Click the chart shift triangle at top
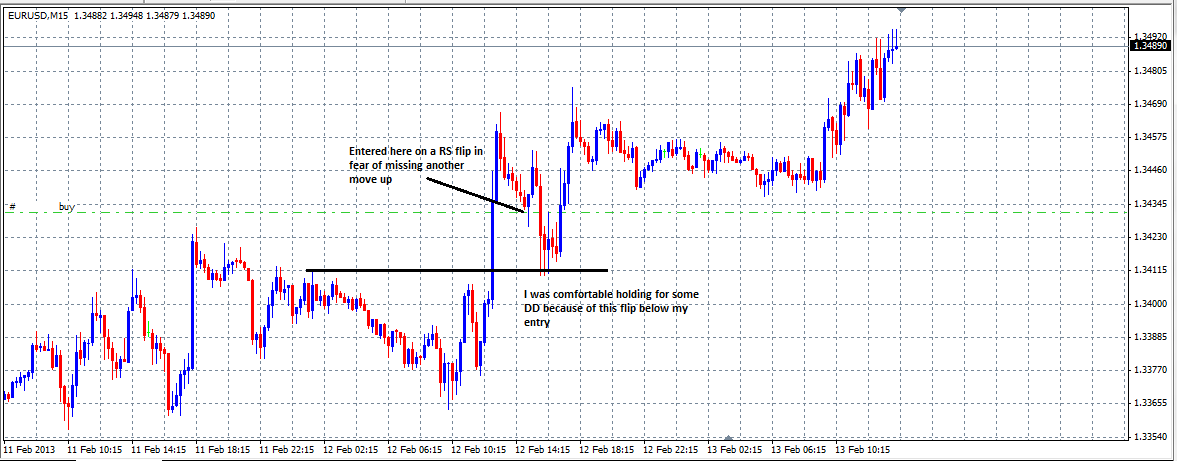The image size is (1177, 461). point(903,9)
